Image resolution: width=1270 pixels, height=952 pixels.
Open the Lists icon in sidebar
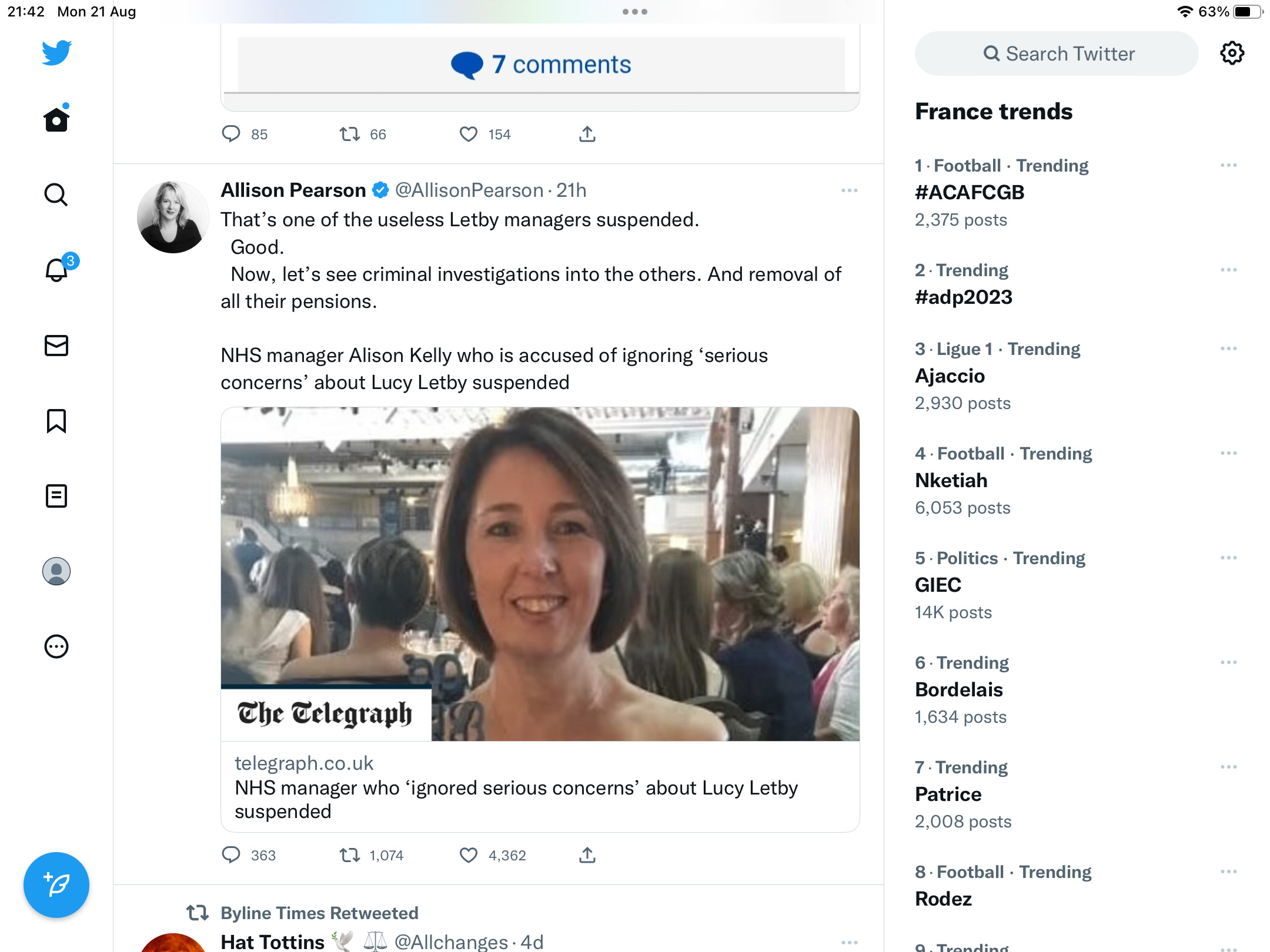click(56, 496)
